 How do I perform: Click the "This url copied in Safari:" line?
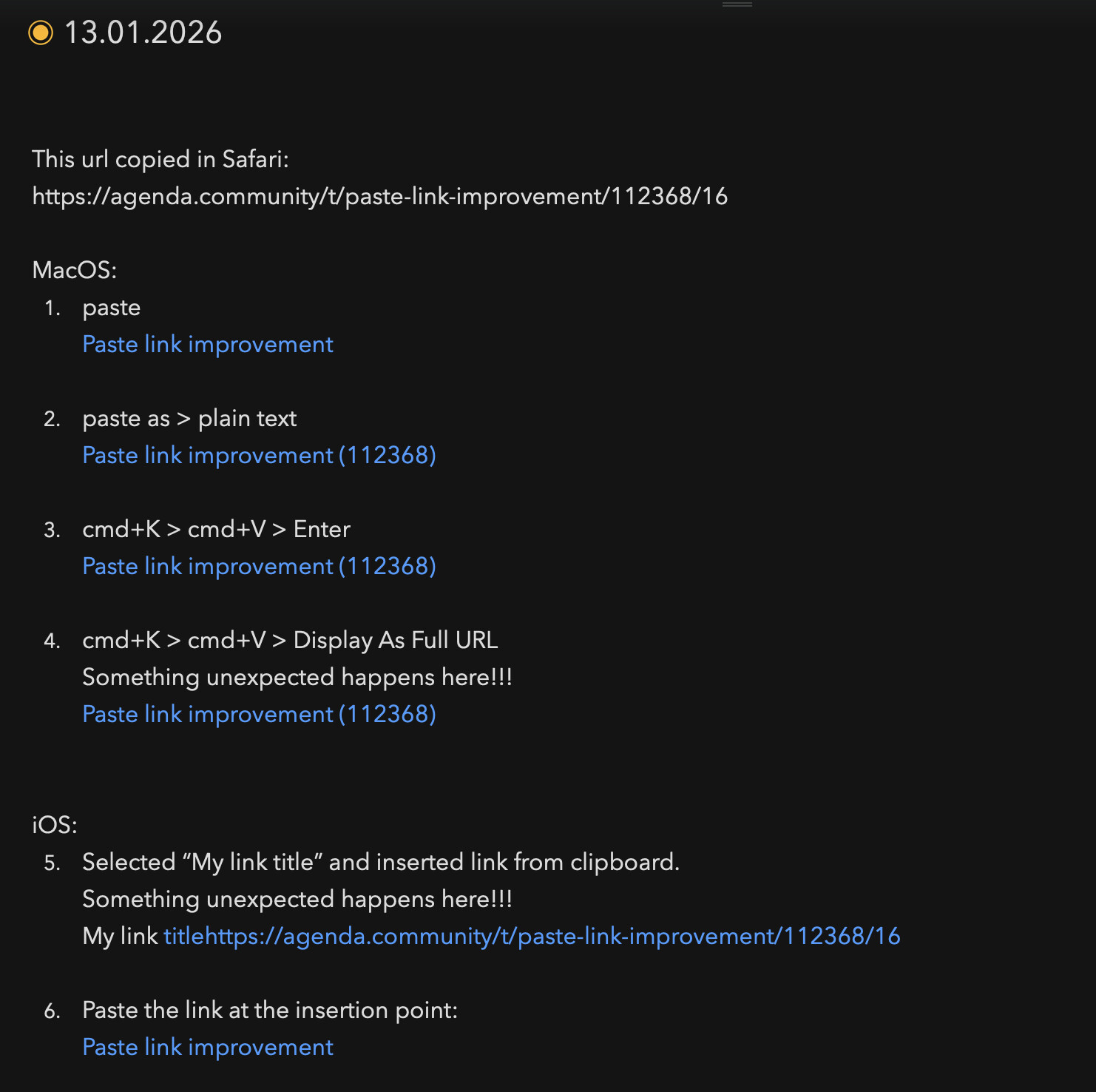pos(160,160)
